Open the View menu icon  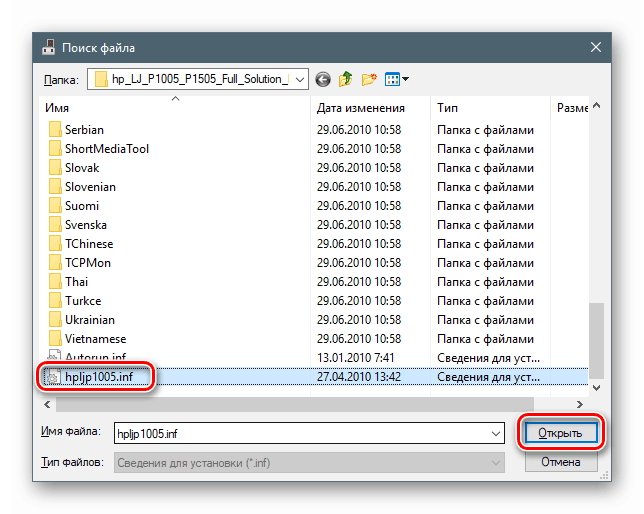(392, 79)
